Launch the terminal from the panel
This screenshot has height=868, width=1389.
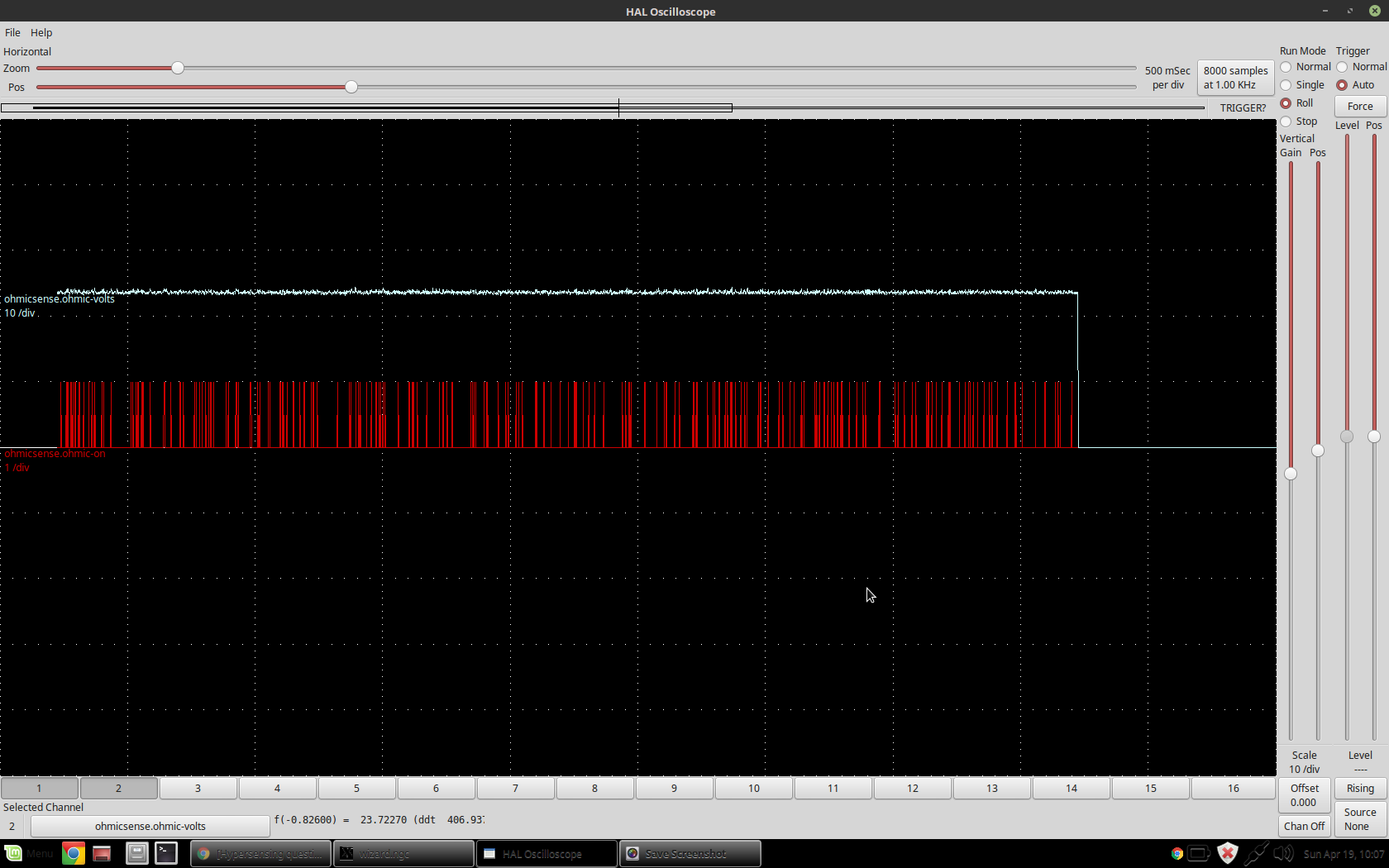click(166, 853)
